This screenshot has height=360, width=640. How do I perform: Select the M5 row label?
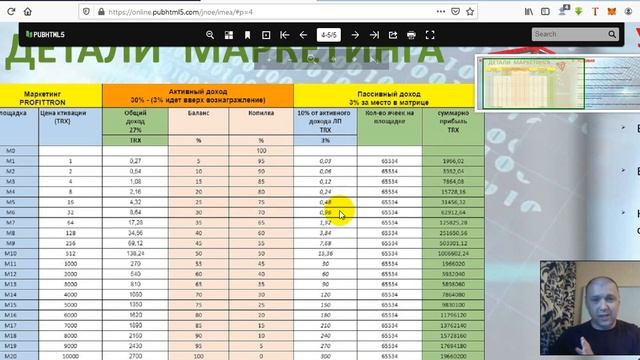[11, 202]
